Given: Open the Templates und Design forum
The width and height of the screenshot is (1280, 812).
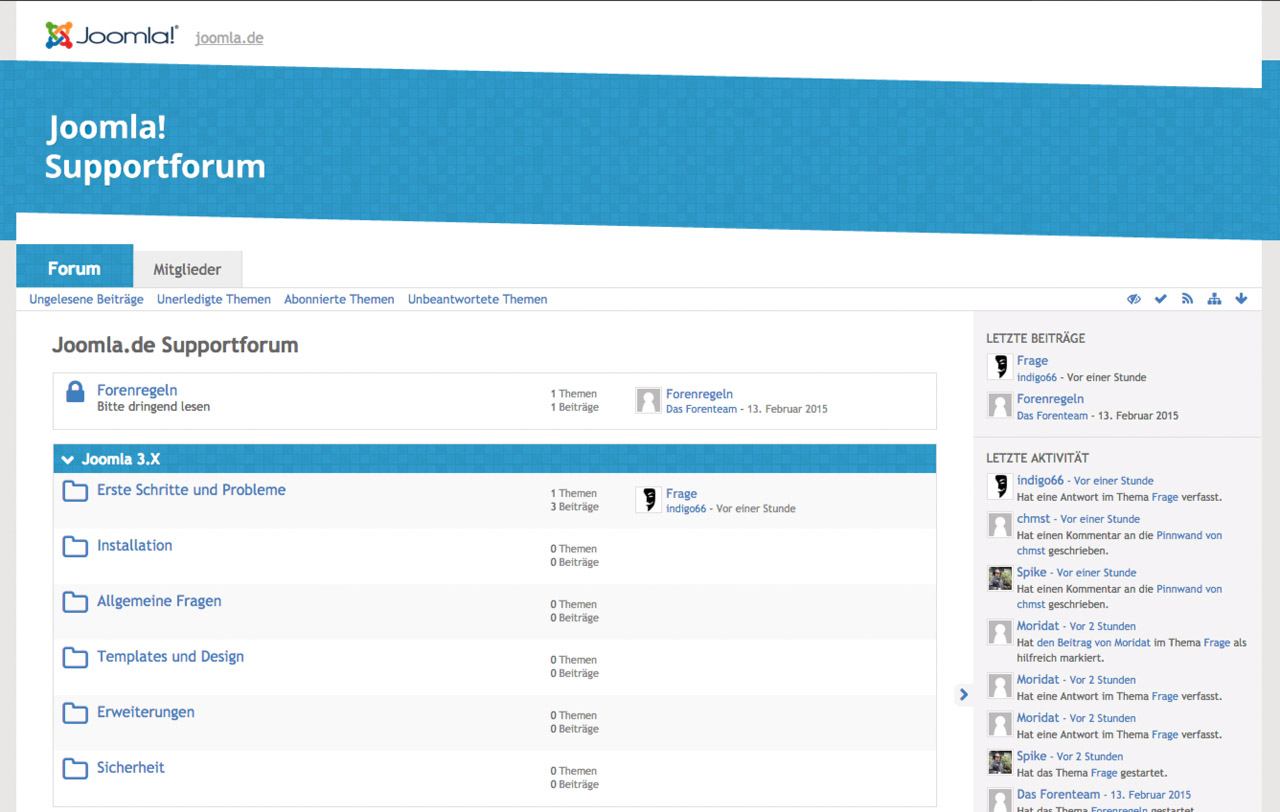Looking at the screenshot, I should click(170, 656).
